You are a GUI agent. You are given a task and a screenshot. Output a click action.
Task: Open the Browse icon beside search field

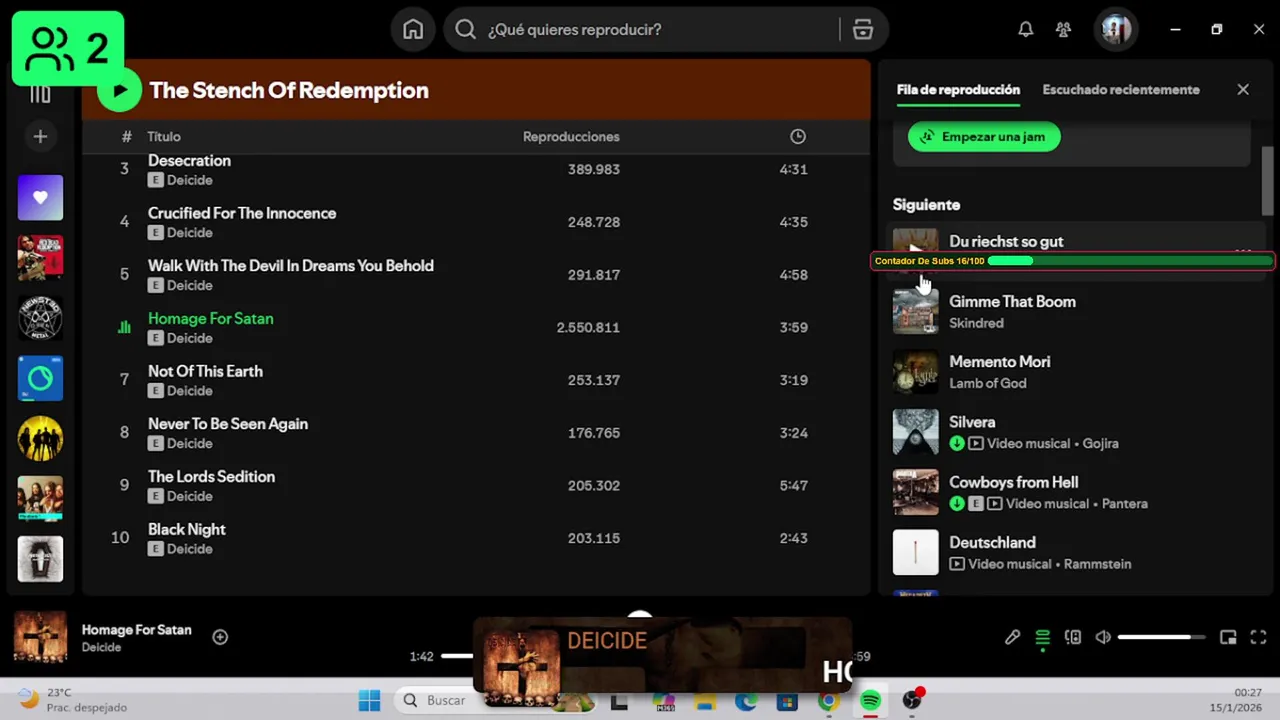pyautogui.click(x=863, y=30)
